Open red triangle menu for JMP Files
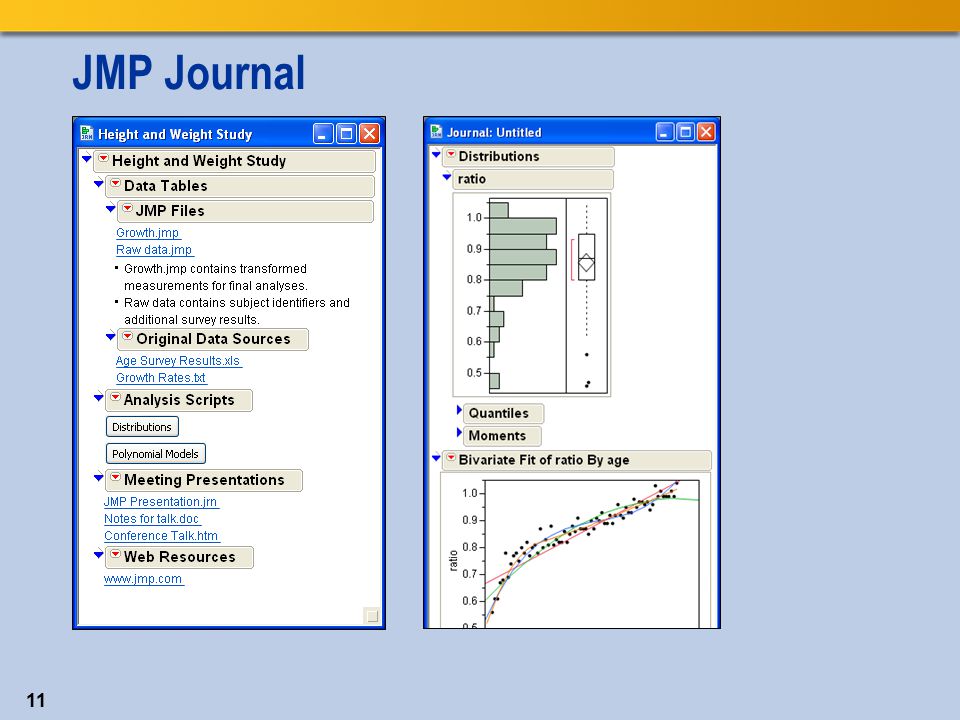 click(127, 209)
